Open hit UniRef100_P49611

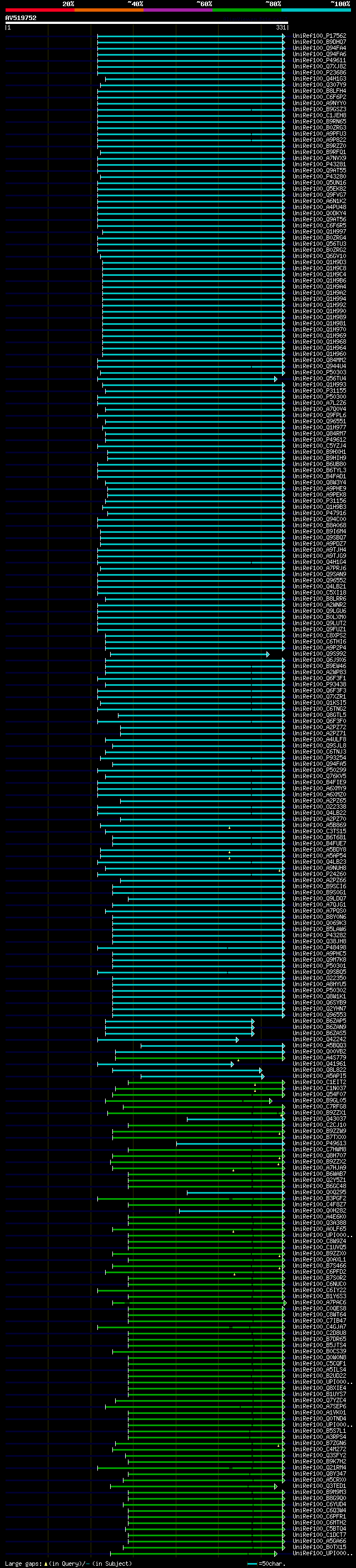319,60
